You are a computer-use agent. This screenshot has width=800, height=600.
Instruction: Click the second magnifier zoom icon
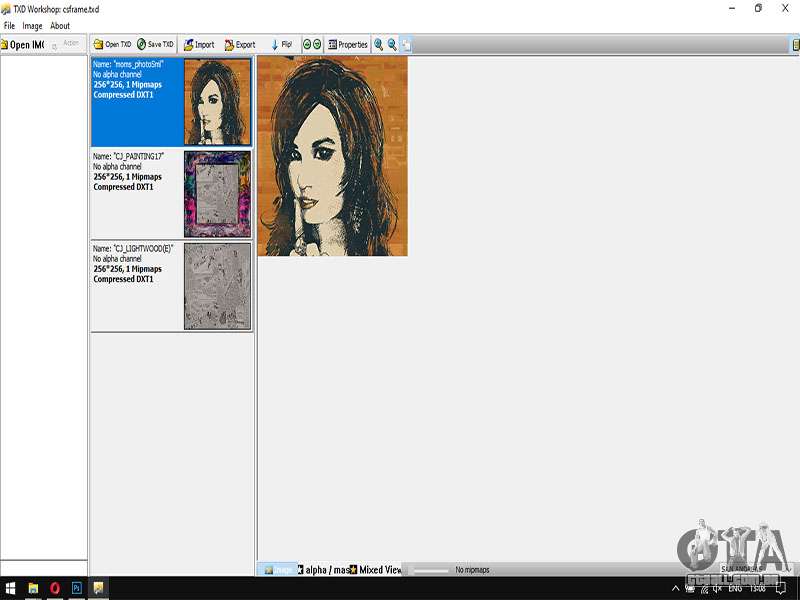tap(392, 45)
